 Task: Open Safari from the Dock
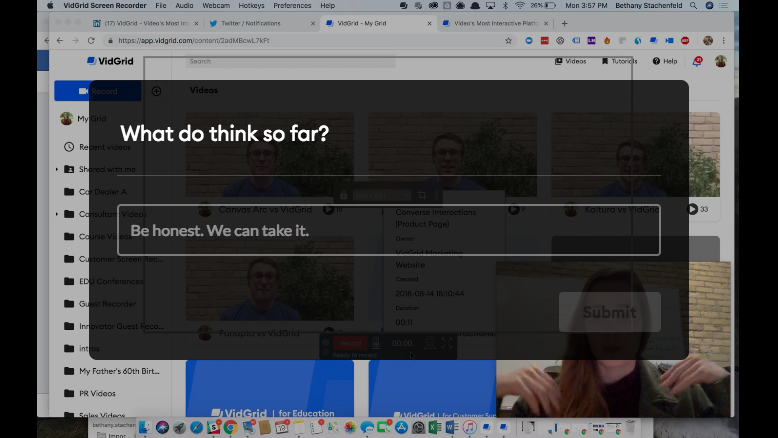pos(196,427)
